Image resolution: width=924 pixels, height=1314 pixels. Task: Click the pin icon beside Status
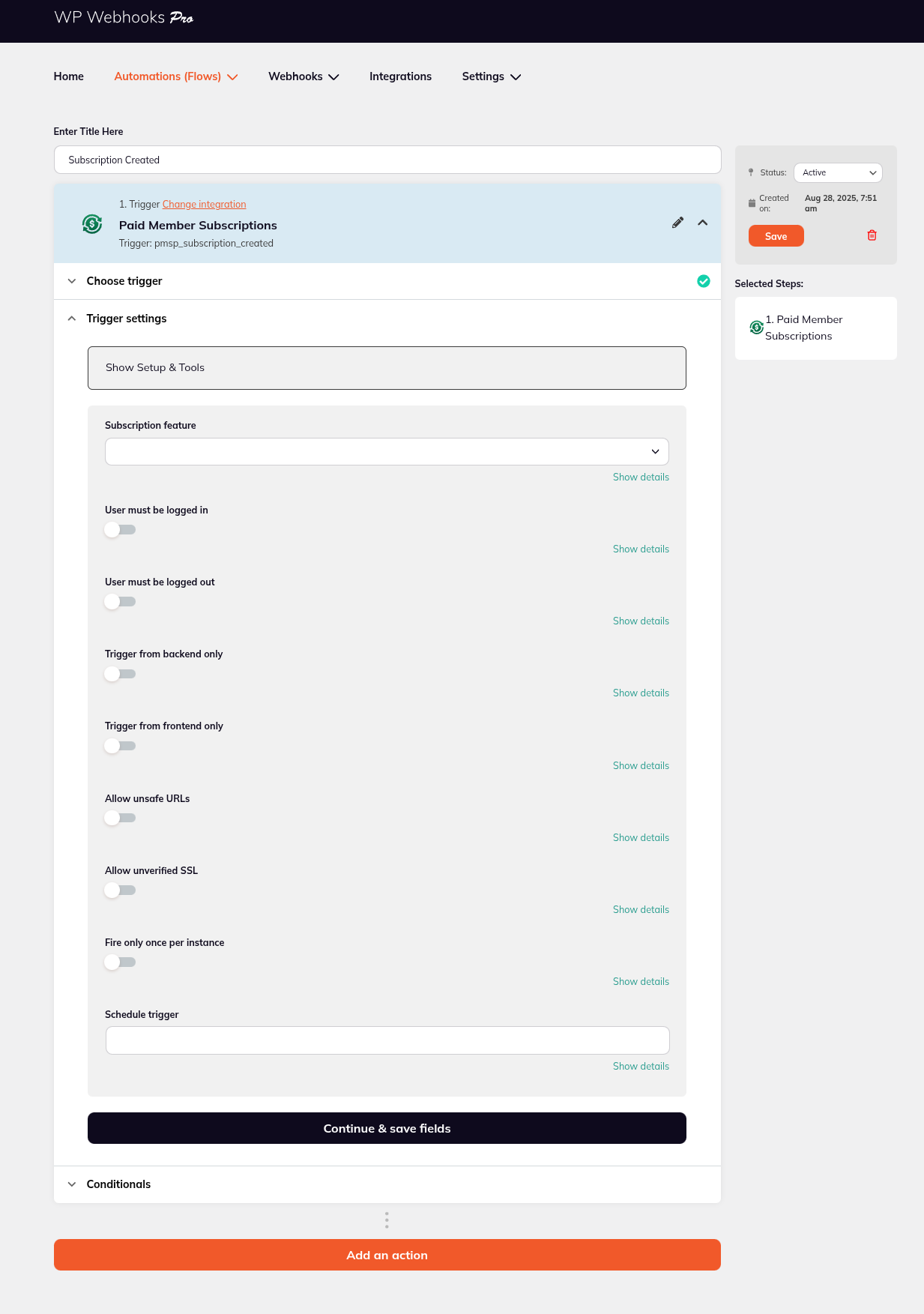751,172
